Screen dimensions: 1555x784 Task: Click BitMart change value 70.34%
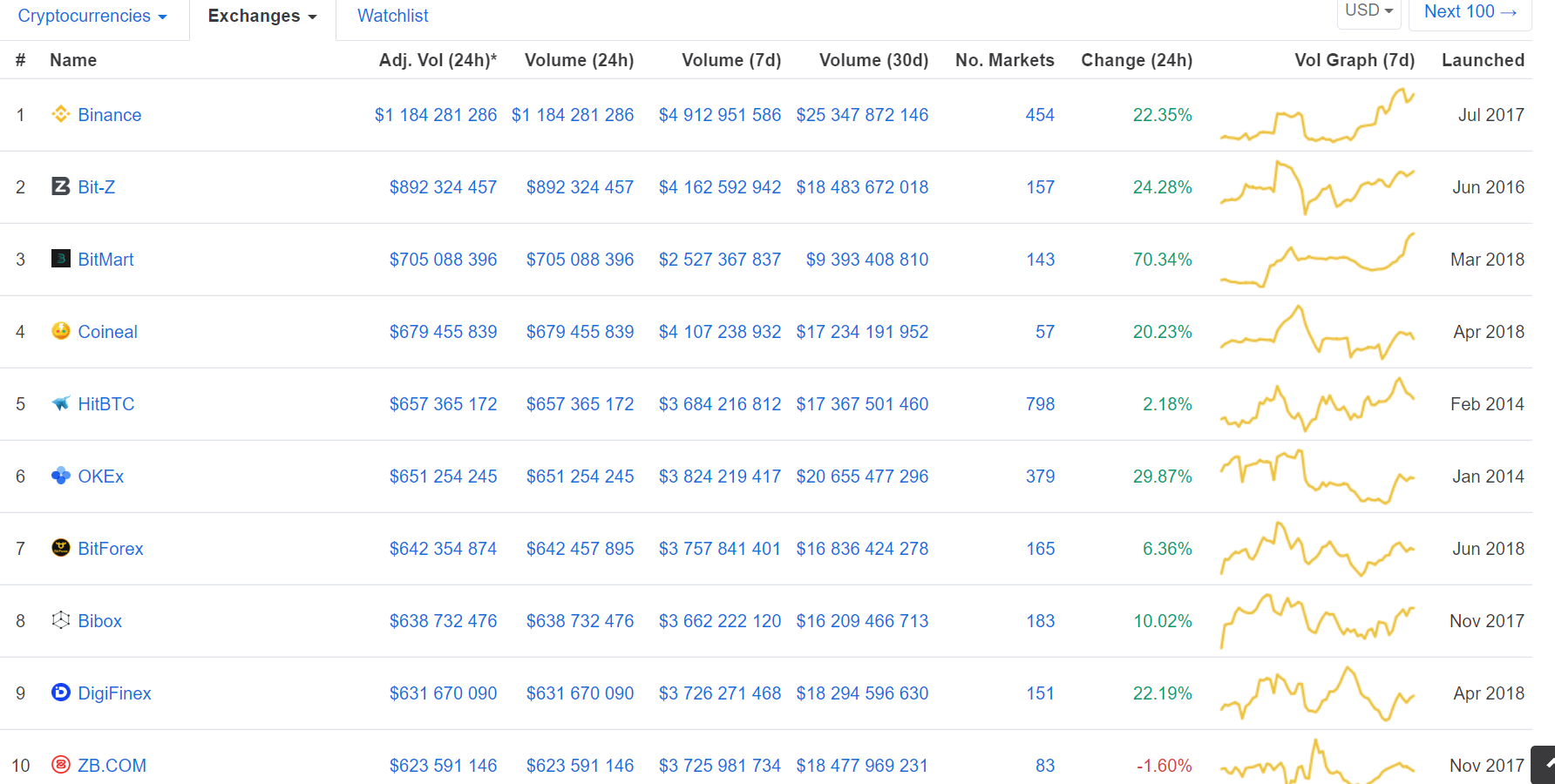point(1162,260)
